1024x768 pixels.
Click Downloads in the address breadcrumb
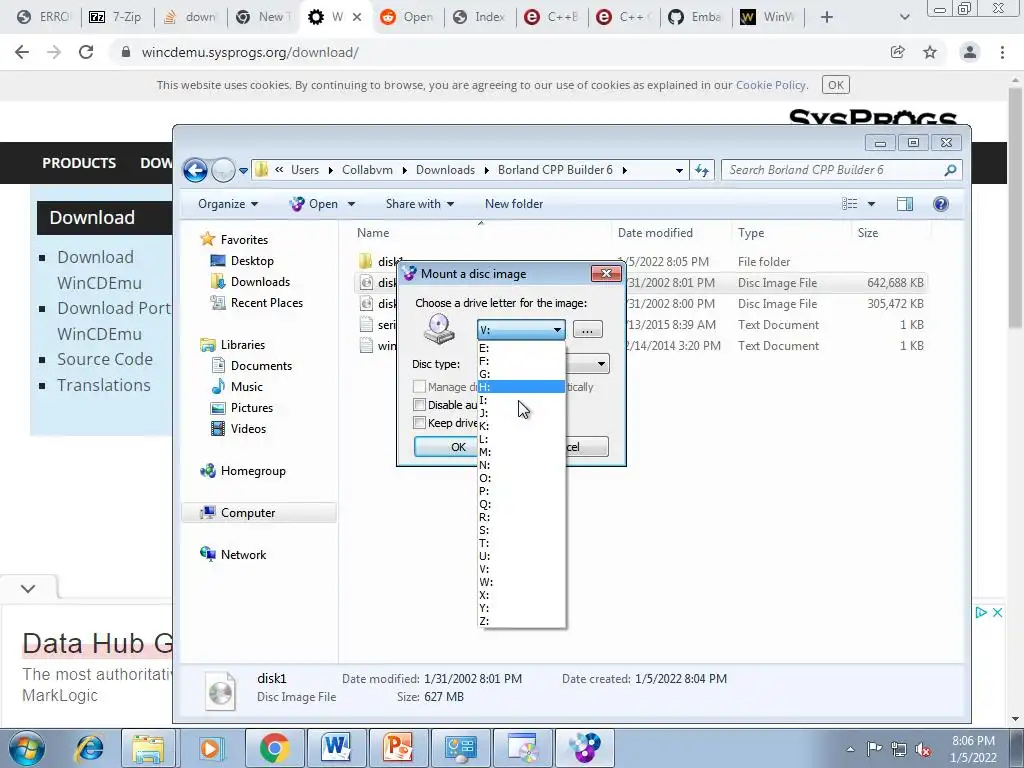click(x=445, y=170)
